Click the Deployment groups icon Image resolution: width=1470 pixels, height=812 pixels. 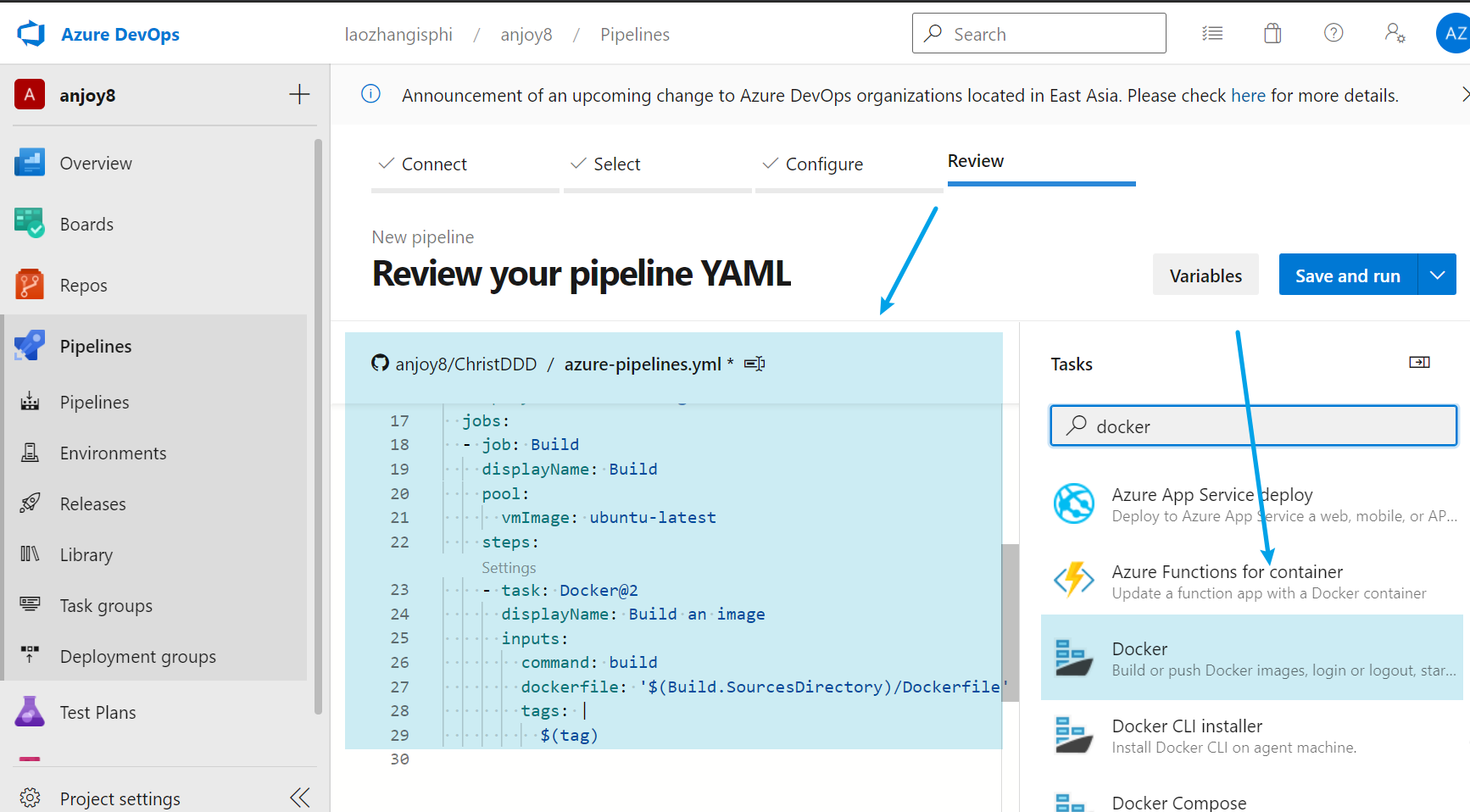(x=30, y=655)
